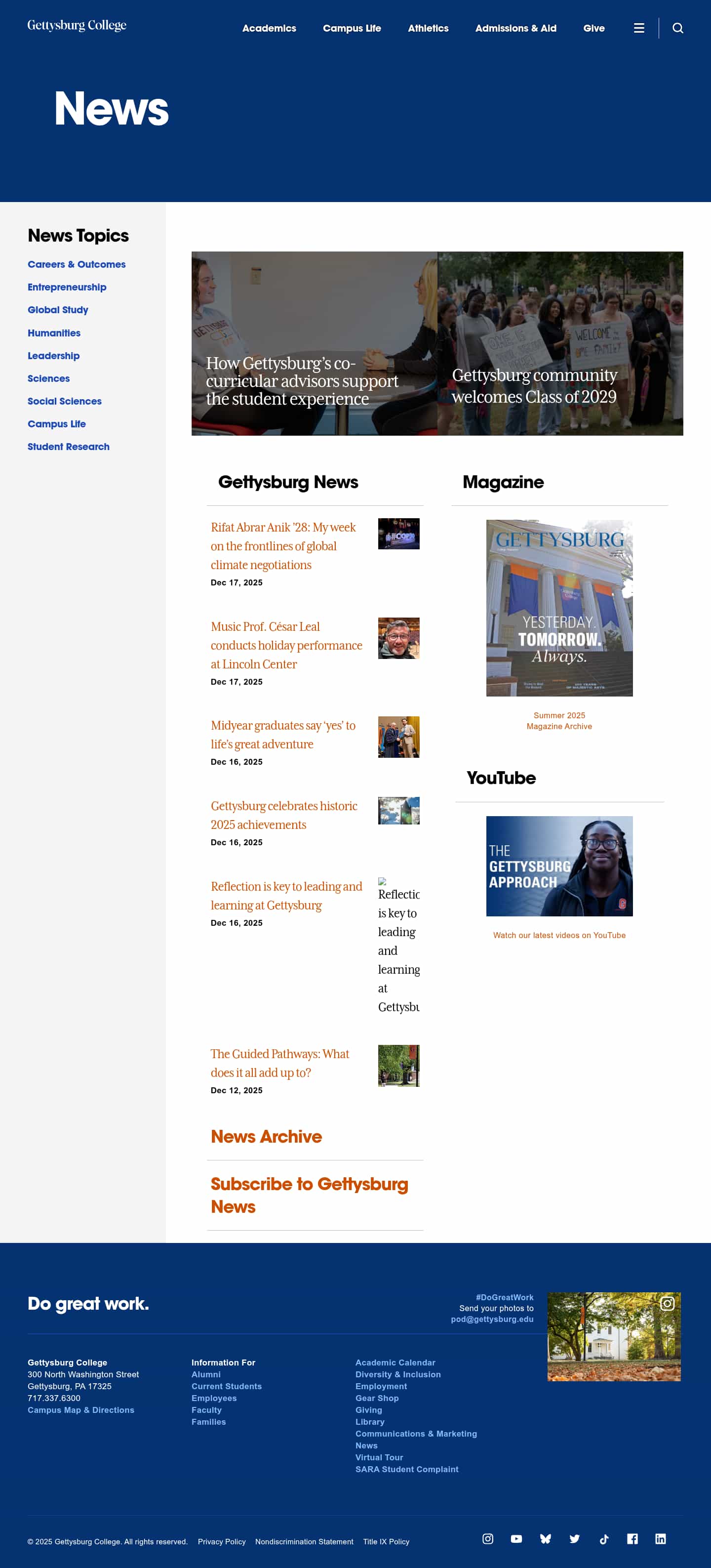Open the Diversity & Inclusion link

click(x=398, y=1374)
